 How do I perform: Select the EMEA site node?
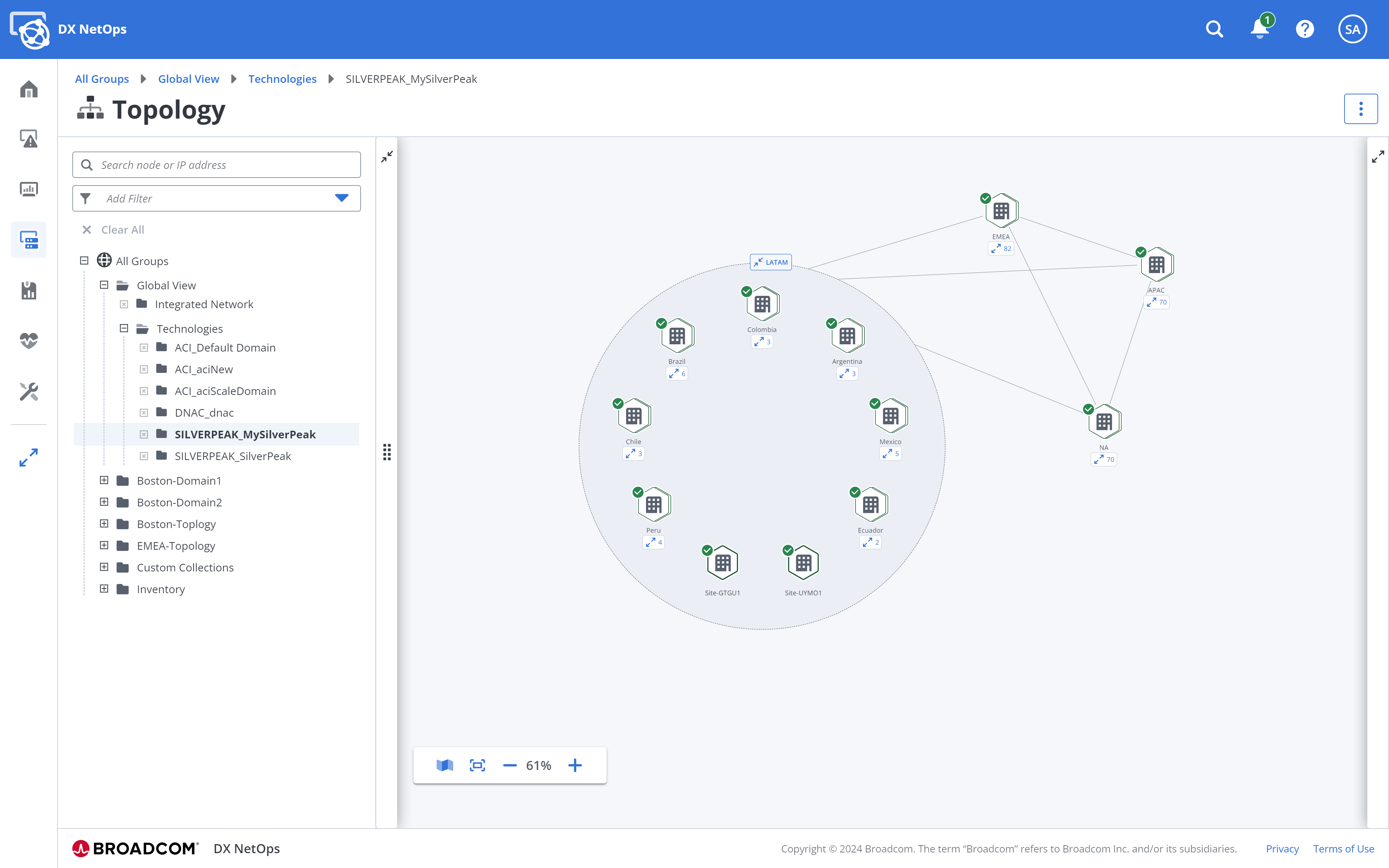click(1001, 211)
